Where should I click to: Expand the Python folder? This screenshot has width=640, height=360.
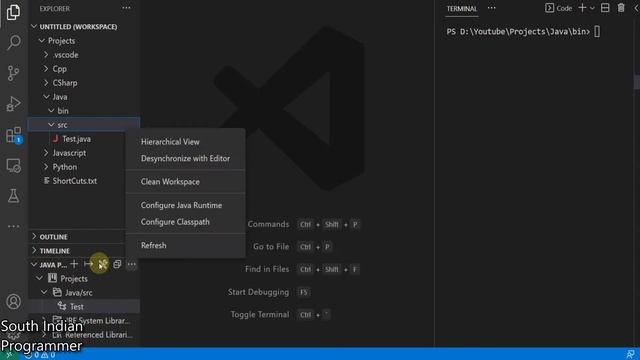click(x=46, y=167)
